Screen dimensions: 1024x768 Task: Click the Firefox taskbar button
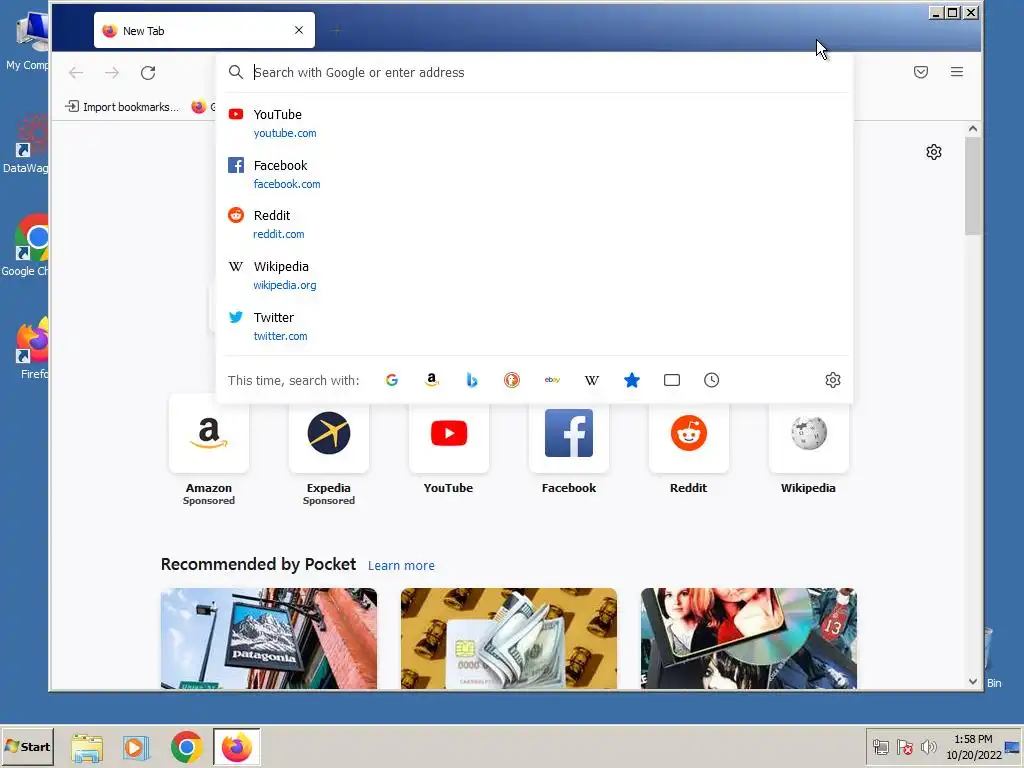237,747
